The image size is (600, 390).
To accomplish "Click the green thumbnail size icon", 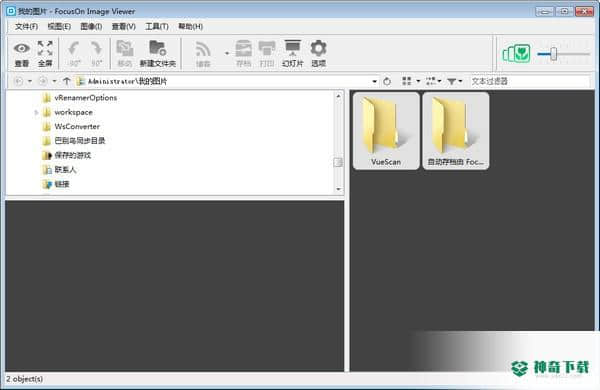I will pos(517,54).
